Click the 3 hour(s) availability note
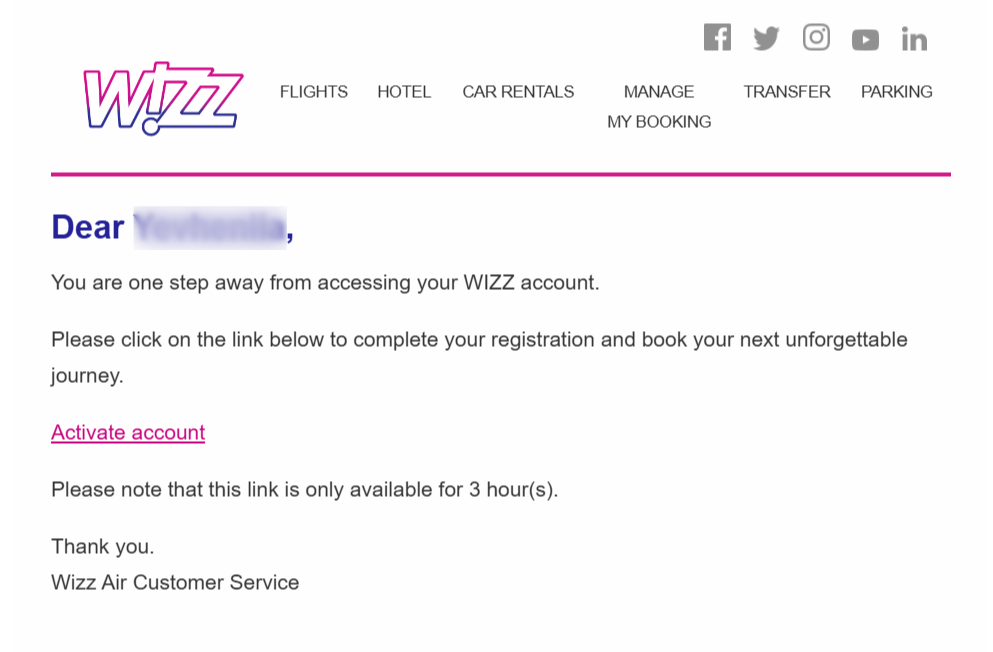 (304, 490)
